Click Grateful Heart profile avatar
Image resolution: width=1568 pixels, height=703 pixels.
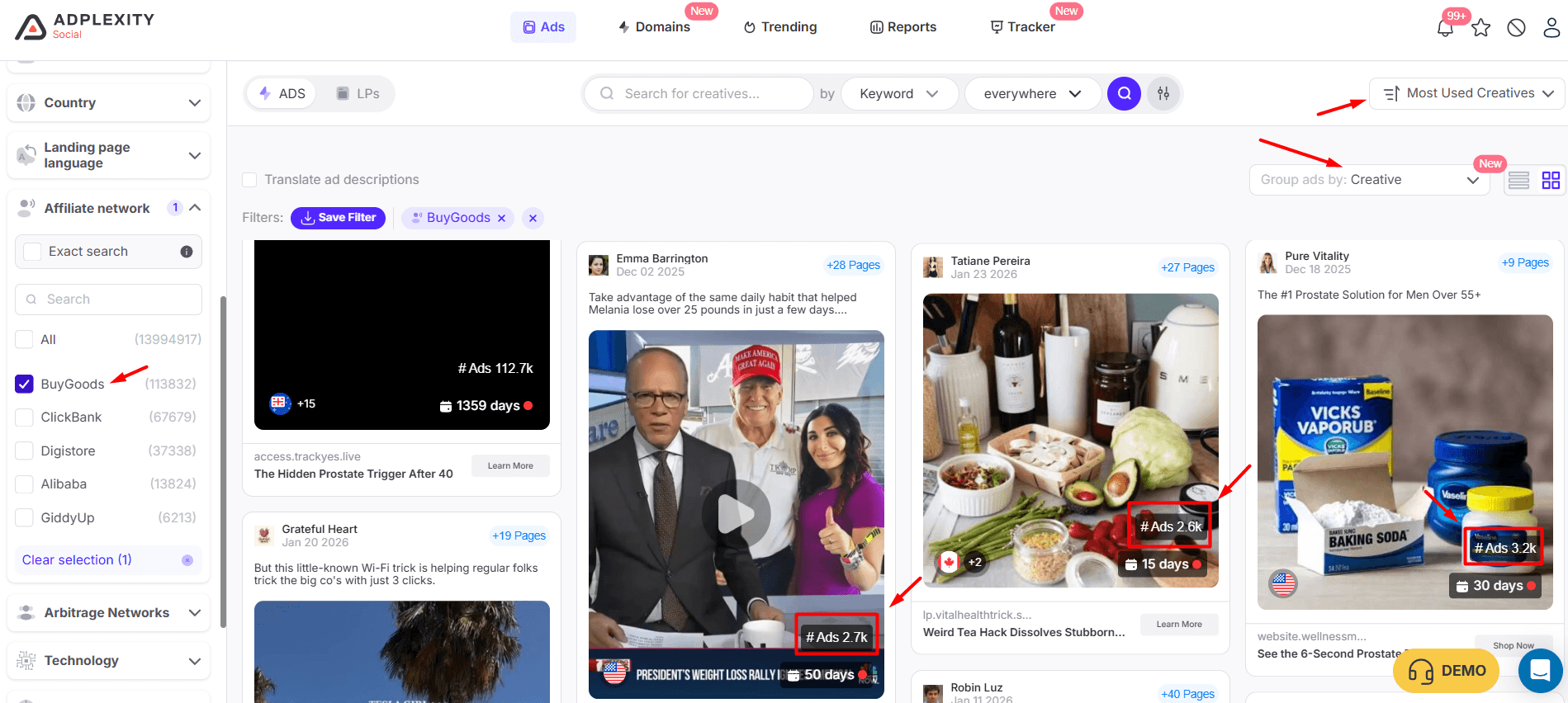click(264, 536)
